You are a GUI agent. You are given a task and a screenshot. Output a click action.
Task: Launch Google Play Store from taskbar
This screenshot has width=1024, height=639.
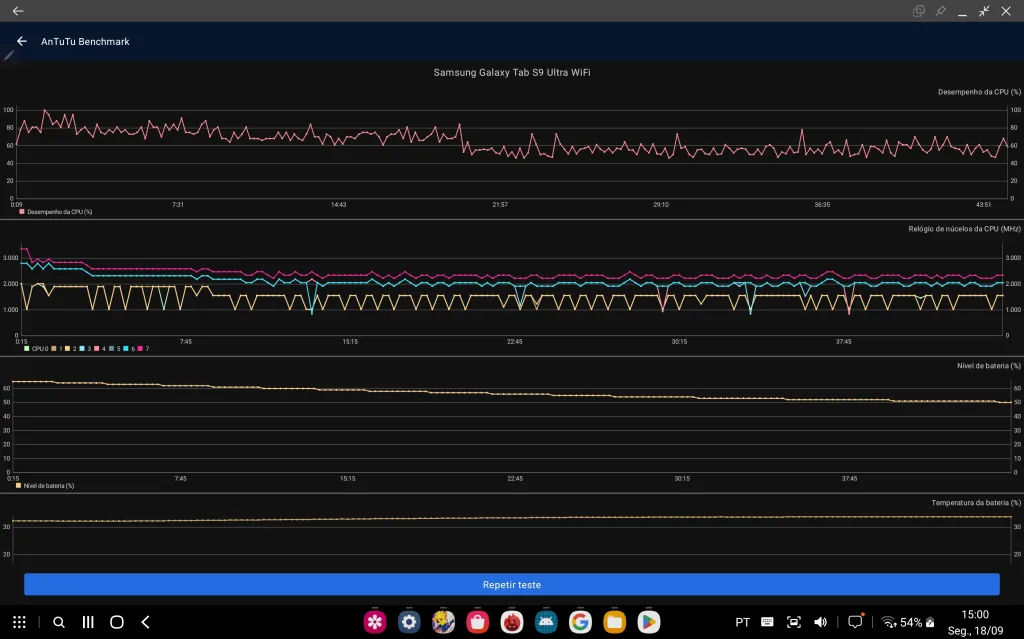click(x=649, y=622)
